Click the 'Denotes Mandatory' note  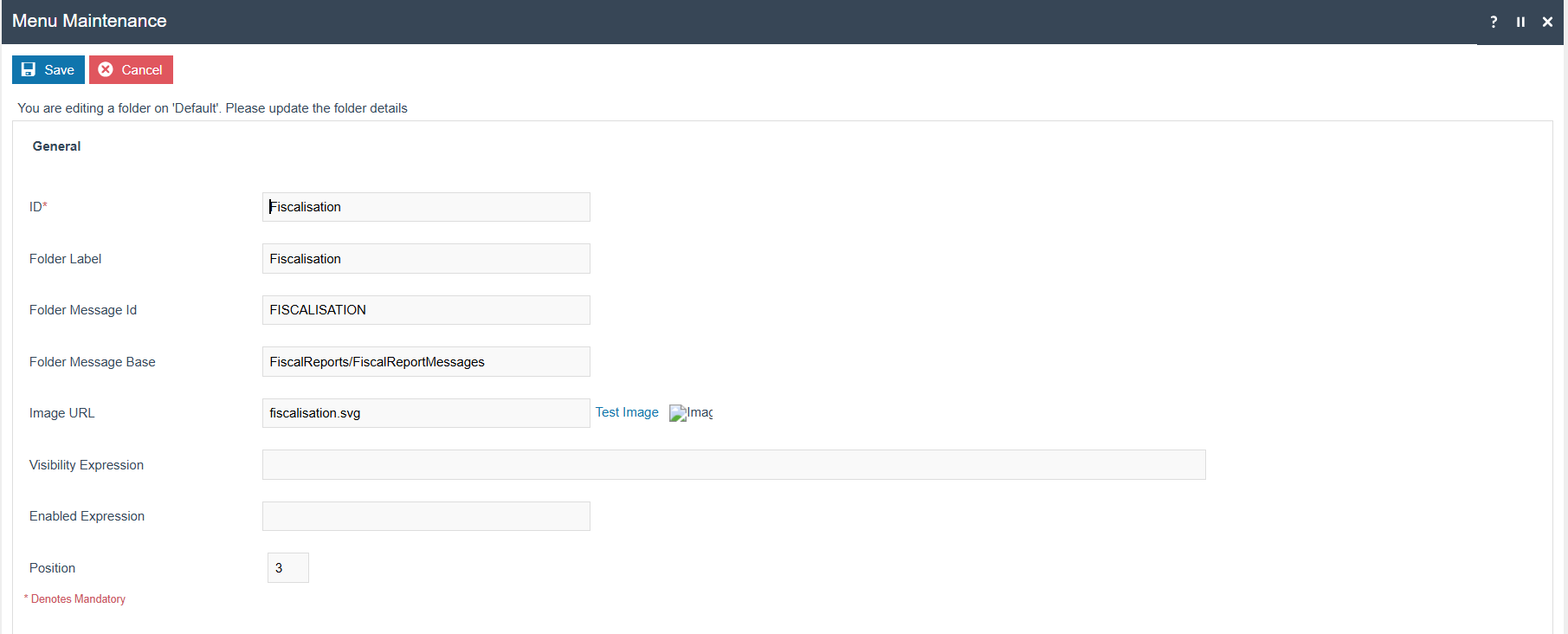78,599
